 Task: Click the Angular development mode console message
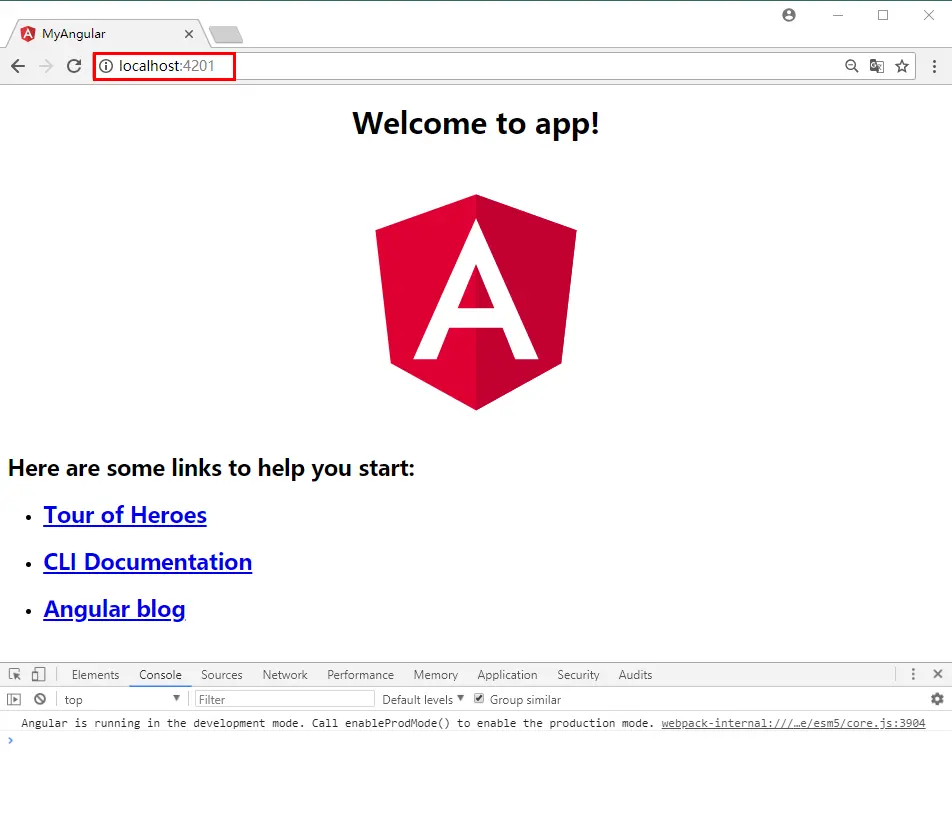[x=338, y=723]
